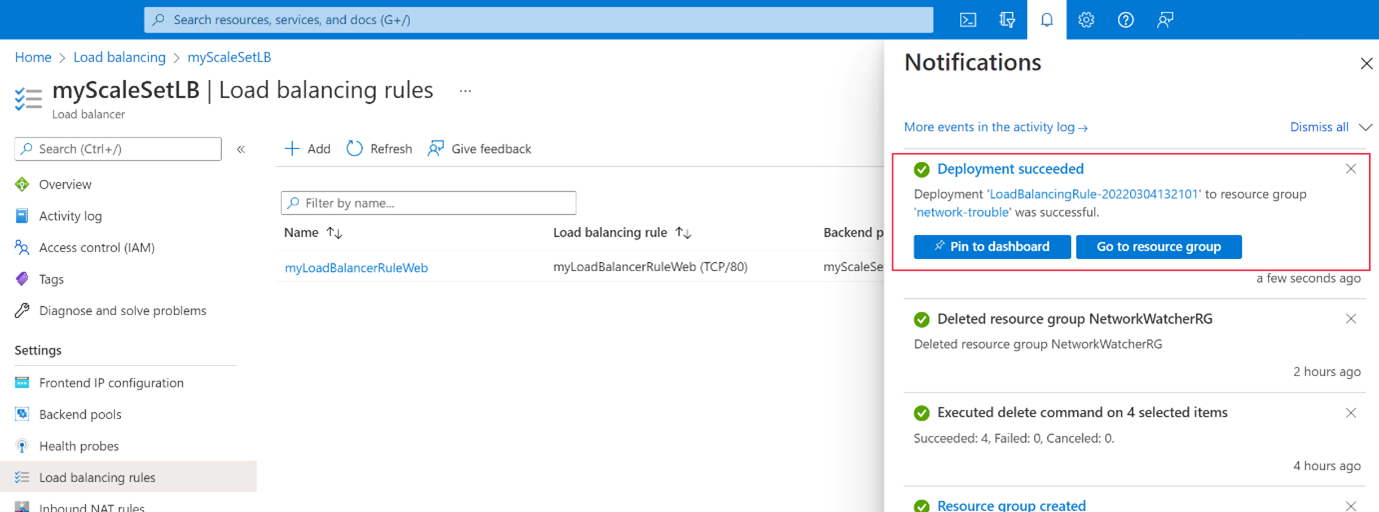Image resolution: width=1379 pixels, height=512 pixels.
Task: Dismiss the Deleted resource group NetworkWatcherRG notification
Action: pyautogui.click(x=1351, y=319)
